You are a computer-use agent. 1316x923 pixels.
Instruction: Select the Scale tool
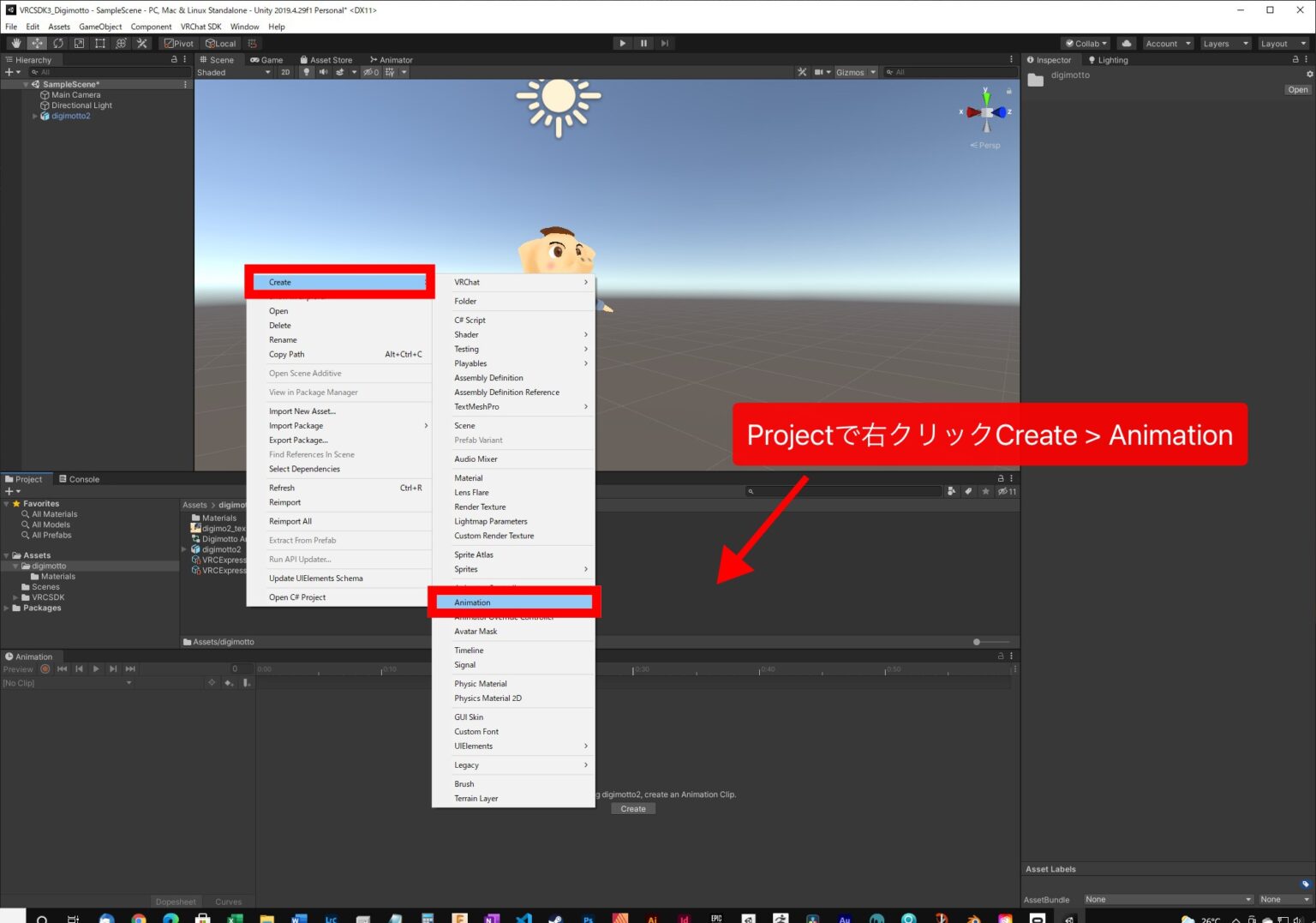tap(80, 43)
